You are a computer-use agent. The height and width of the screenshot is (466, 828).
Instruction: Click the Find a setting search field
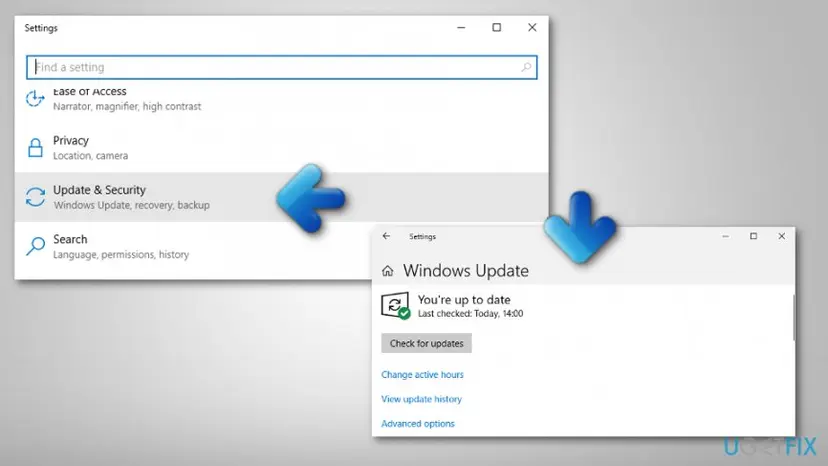click(281, 67)
